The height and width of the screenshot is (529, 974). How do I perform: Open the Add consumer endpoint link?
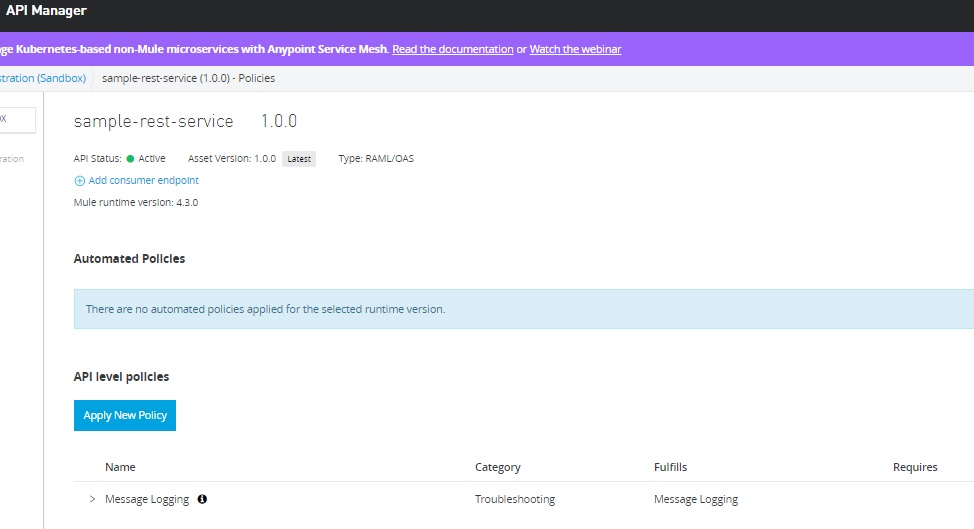[143, 180]
